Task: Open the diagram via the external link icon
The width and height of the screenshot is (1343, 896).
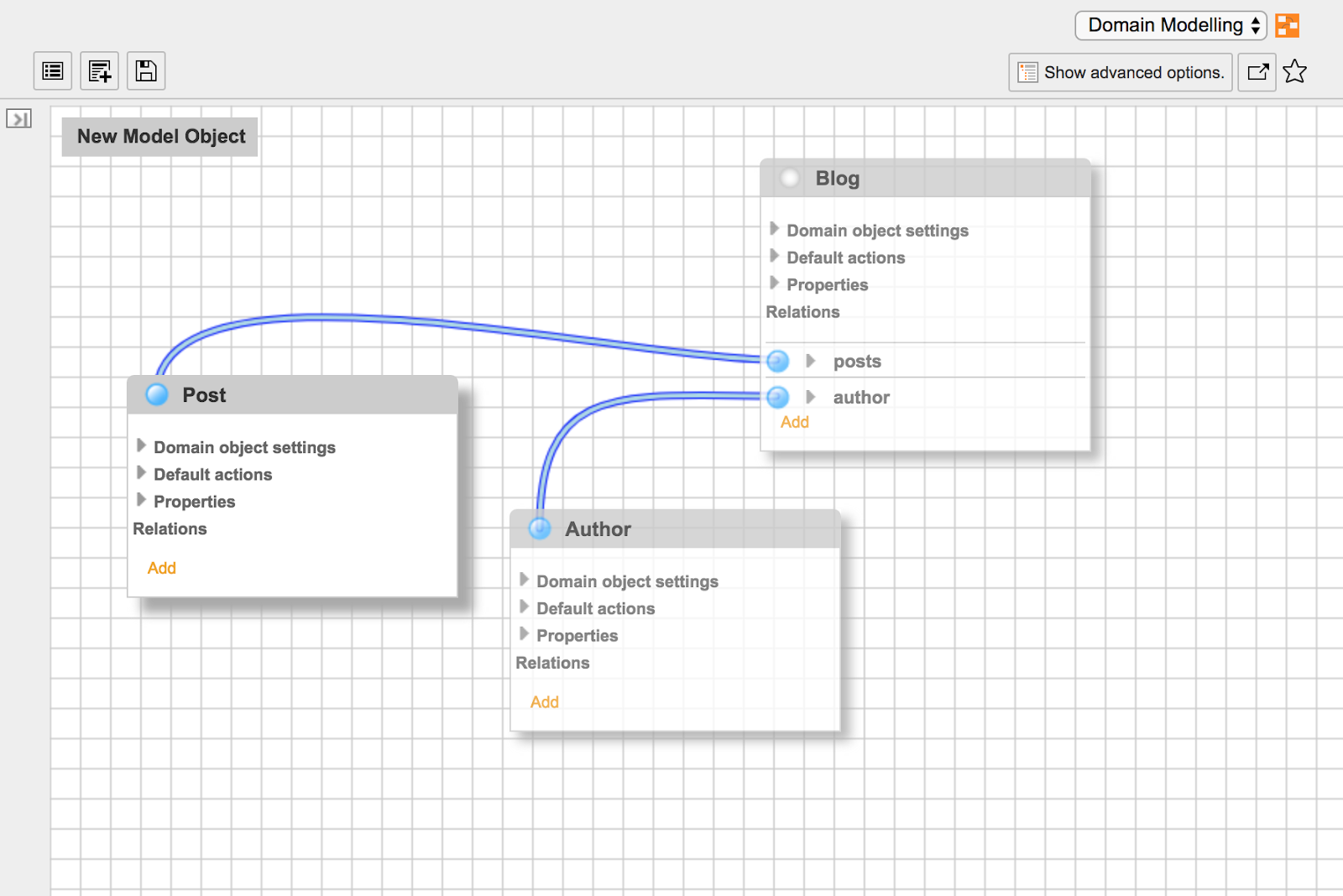Action: coord(1257,72)
